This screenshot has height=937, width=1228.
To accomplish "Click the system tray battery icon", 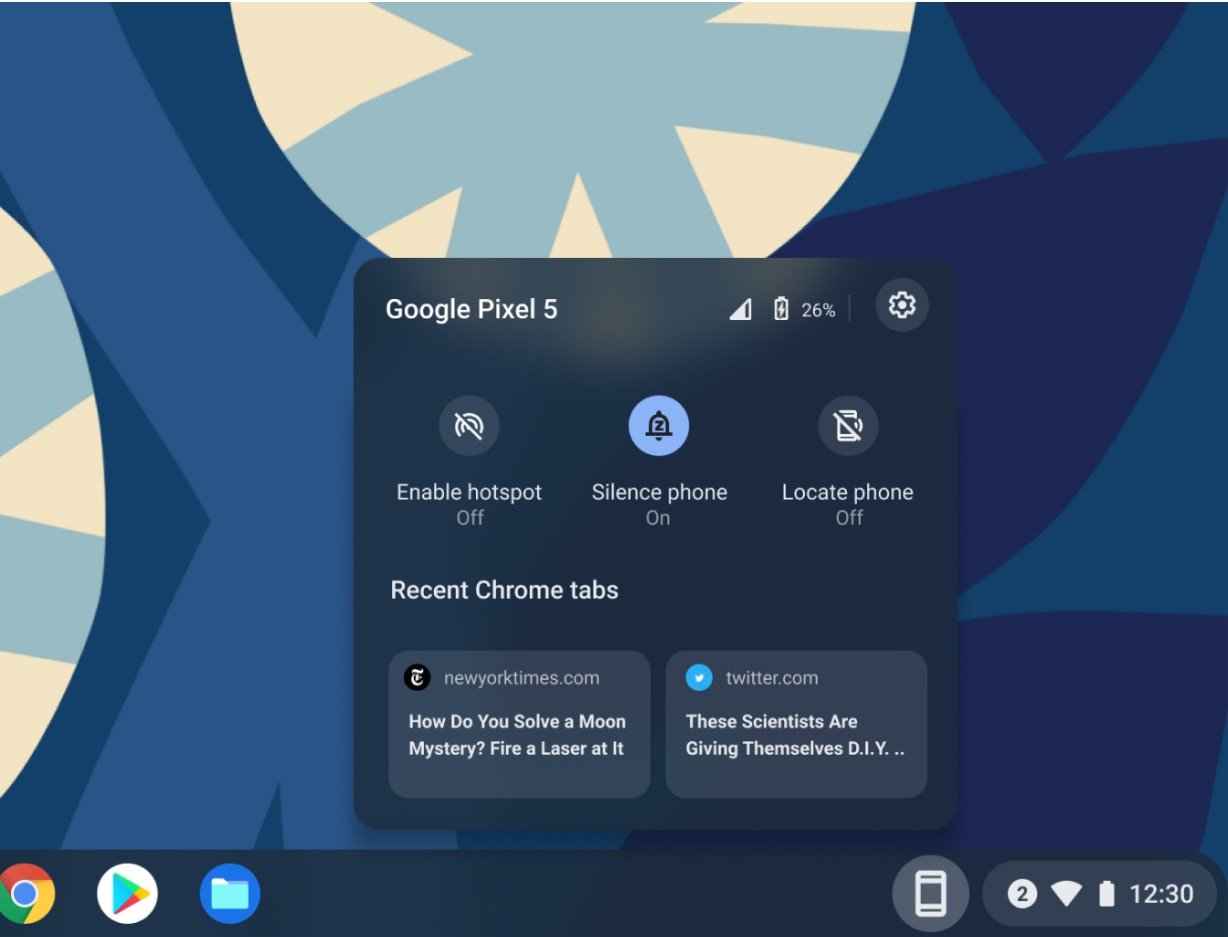I will tap(1106, 893).
